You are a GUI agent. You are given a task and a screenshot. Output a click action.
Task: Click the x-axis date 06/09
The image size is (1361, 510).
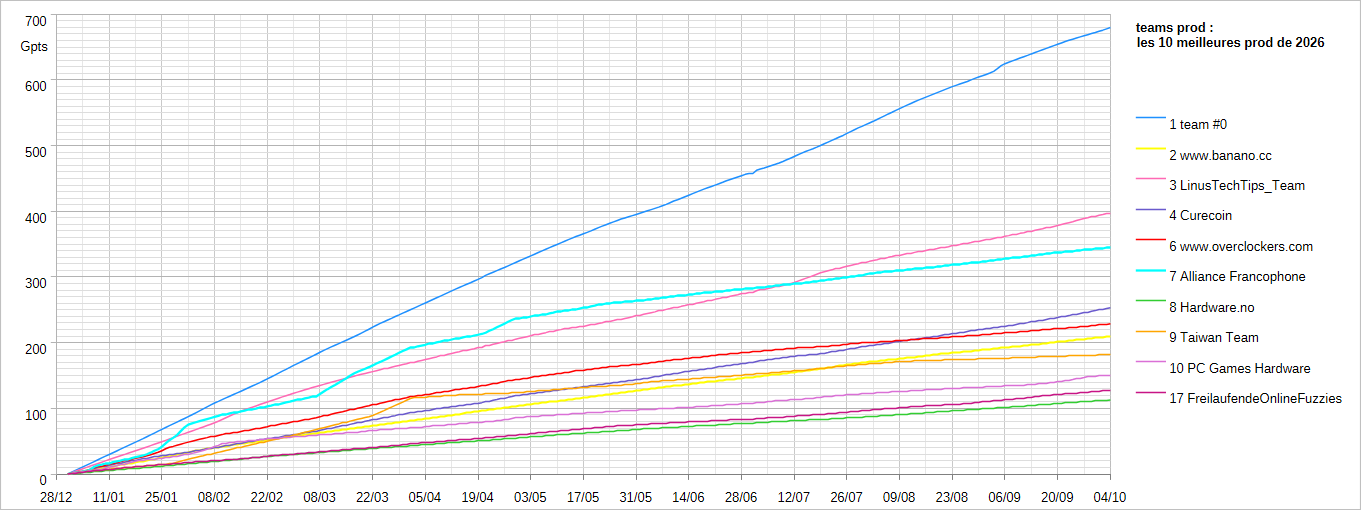point(1005,496)
